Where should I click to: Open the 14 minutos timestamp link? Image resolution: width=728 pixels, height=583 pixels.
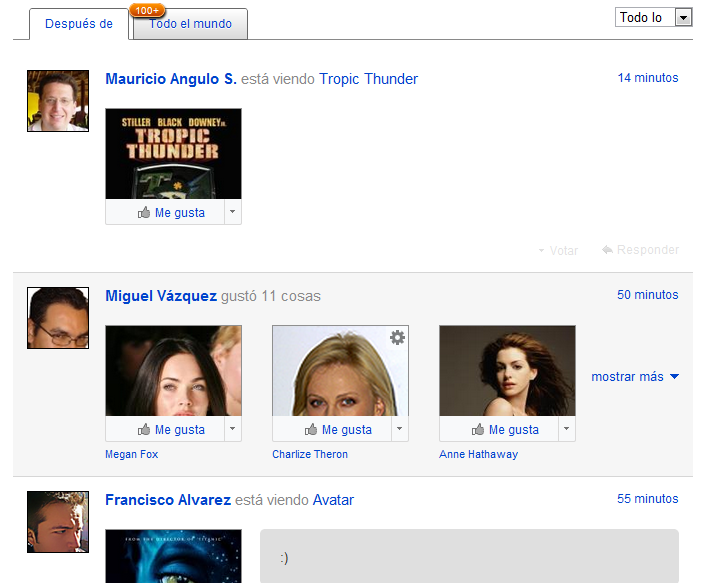pos(648,78)
